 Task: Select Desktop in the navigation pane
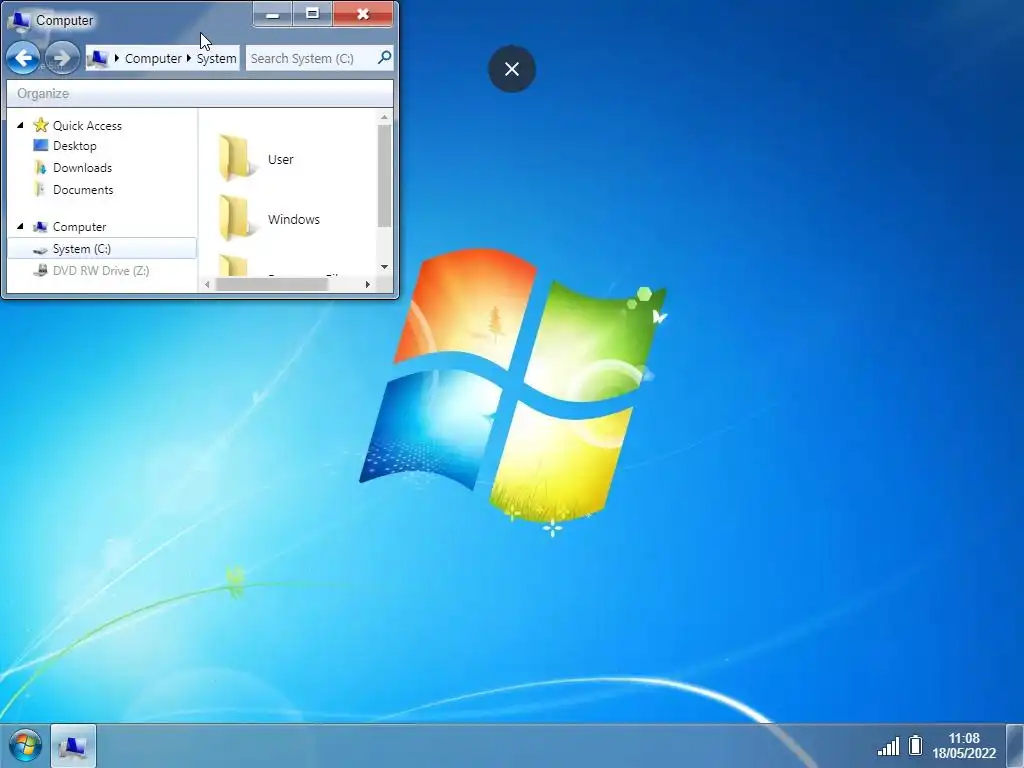[x=74, y=146]
